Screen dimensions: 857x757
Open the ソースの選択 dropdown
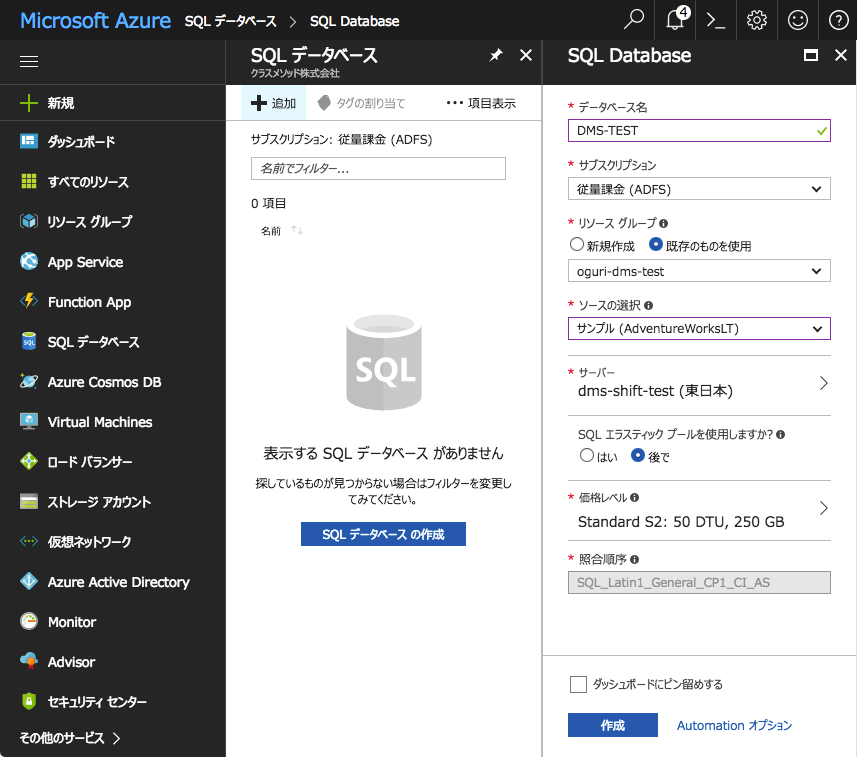pos(698,328)
